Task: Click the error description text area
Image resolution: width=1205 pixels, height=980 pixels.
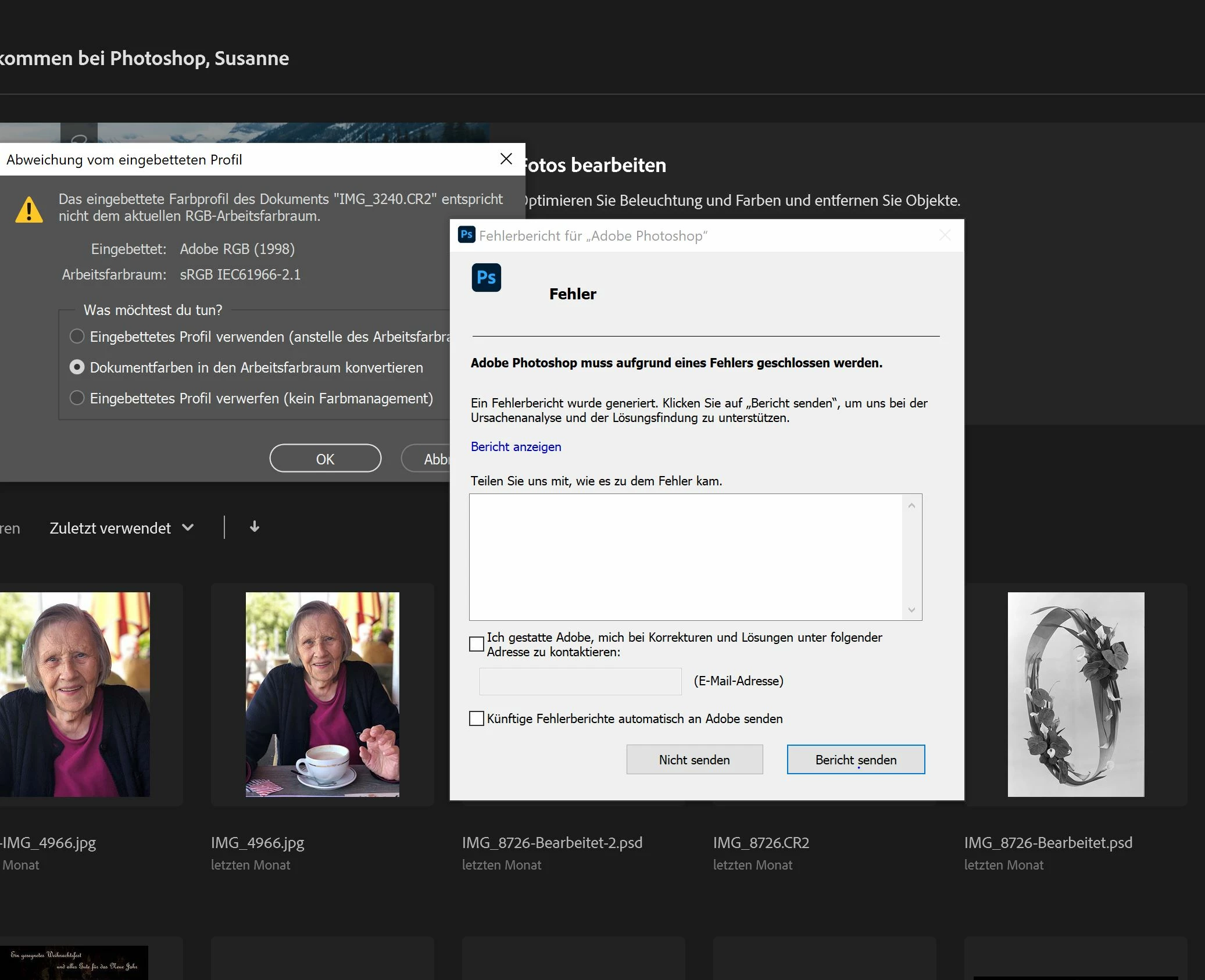Action: point(686,557)
